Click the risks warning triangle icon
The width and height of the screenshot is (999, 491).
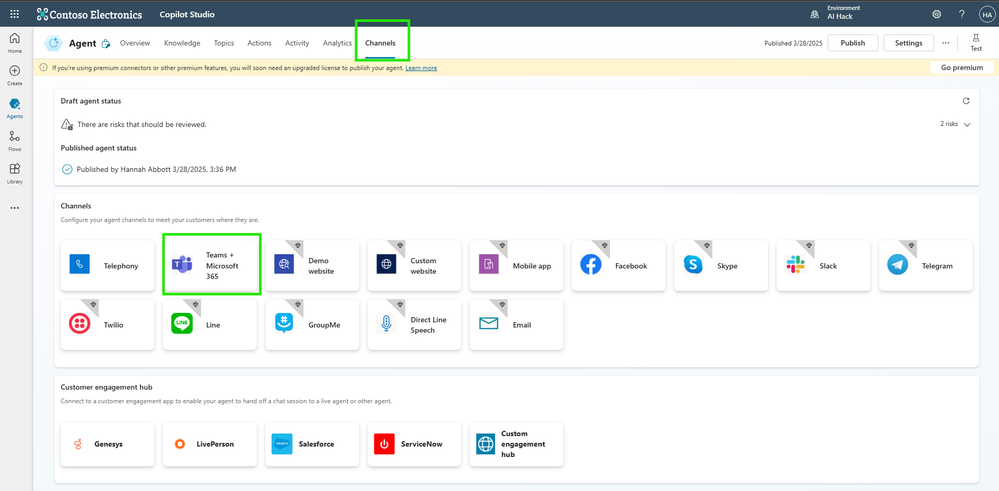pyautogui.click(x=67, y=124)
